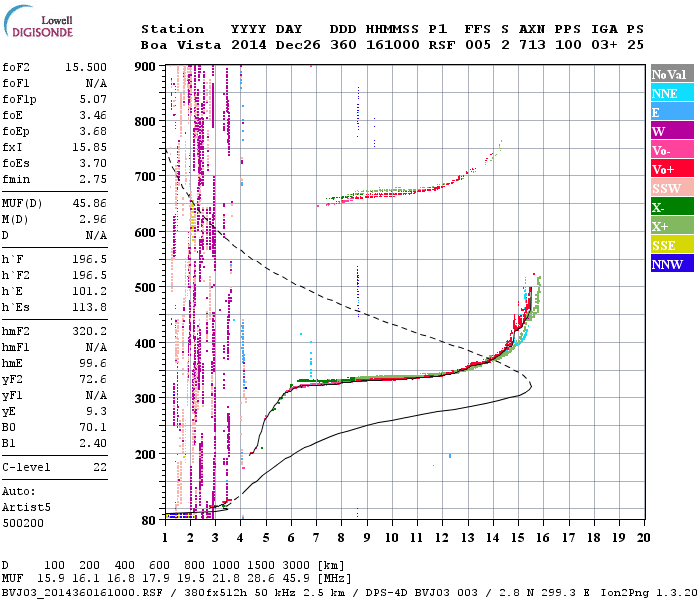This screenshot has width=700, height=600.
Task: Click the MUF 15.9 value at 100 km
Action: 51,579
